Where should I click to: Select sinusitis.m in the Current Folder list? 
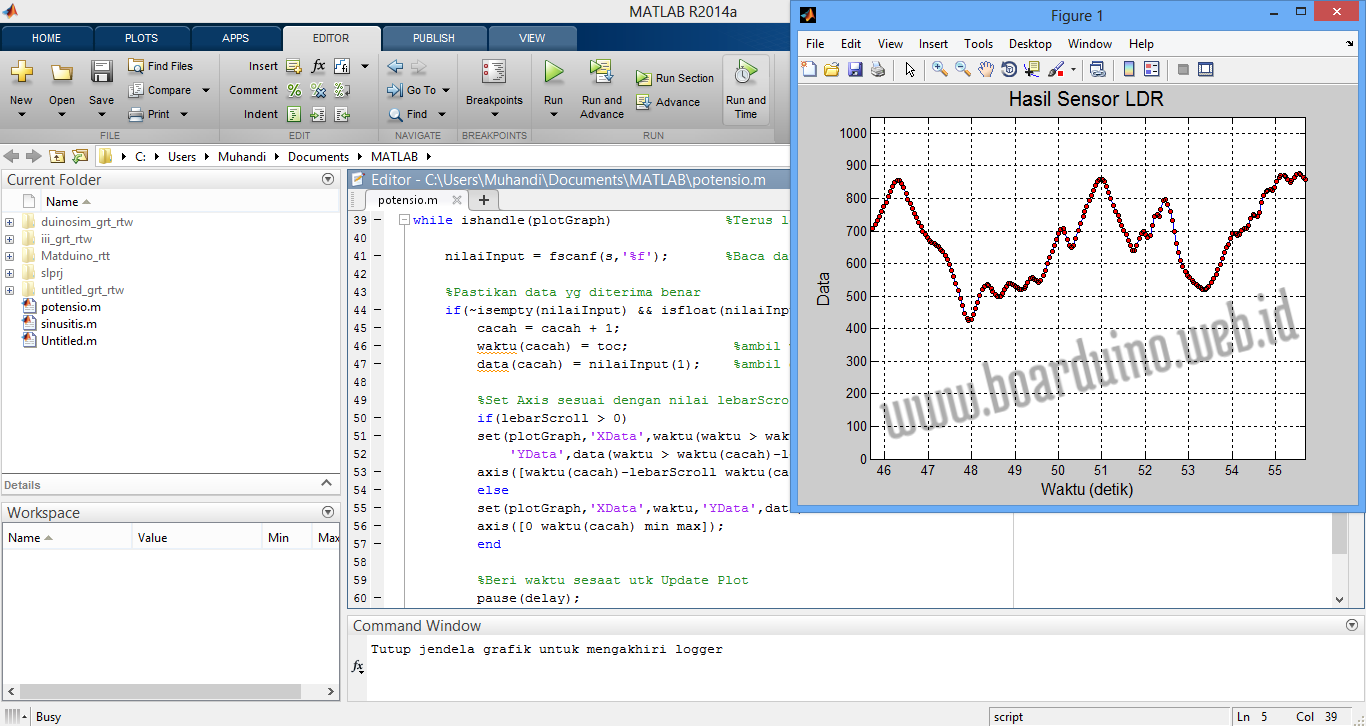tap(69, 324)
